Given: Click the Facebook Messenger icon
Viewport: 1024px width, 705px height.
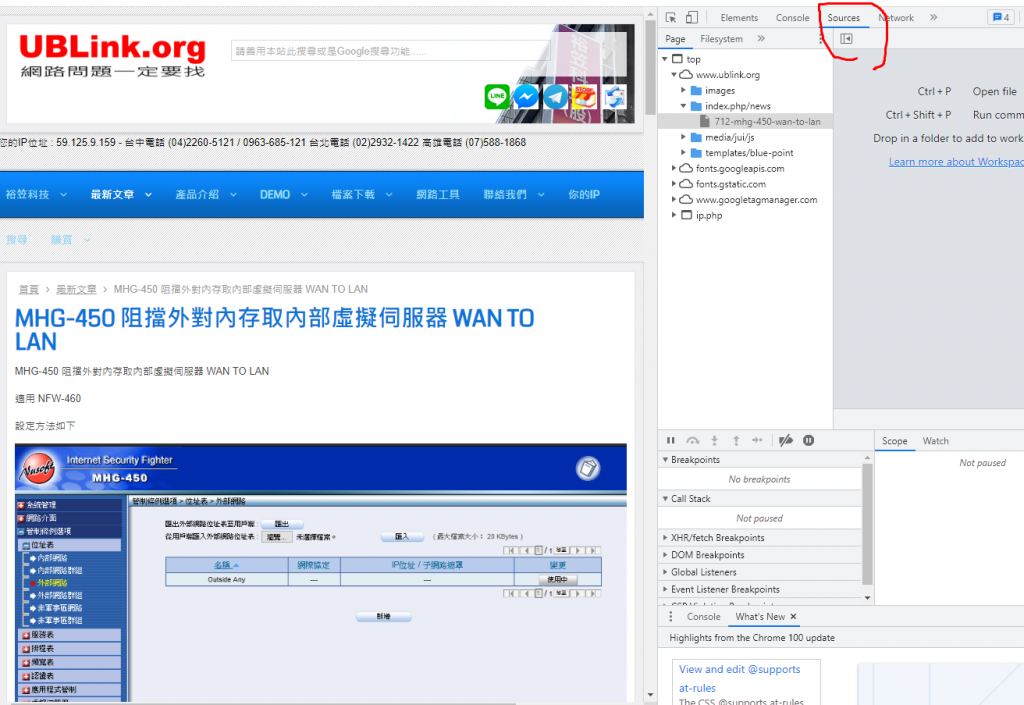Looking at the screenshot, I should click(526, 97).
